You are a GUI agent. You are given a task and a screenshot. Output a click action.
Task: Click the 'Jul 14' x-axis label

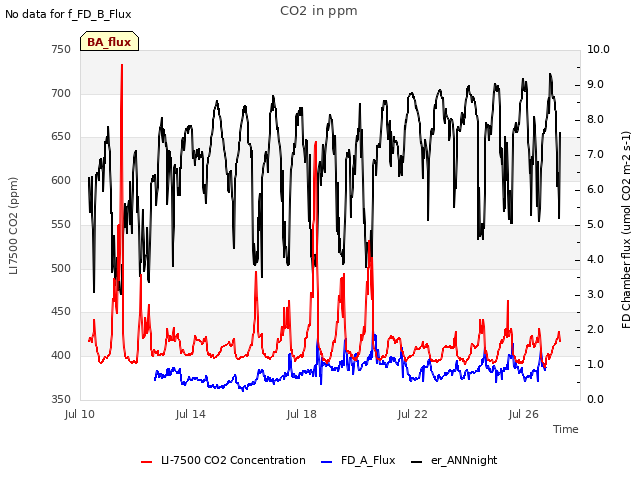point(191,414)
